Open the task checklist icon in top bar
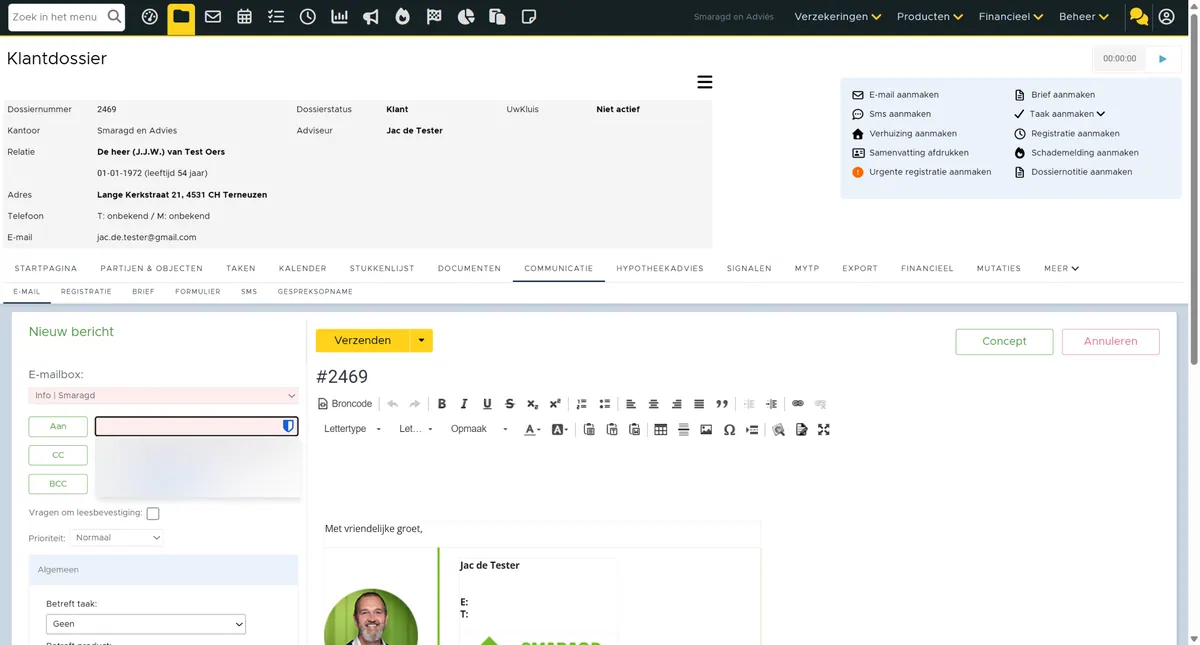The image size is (1200, 645). pyautogui.click(x=276, y=17)
